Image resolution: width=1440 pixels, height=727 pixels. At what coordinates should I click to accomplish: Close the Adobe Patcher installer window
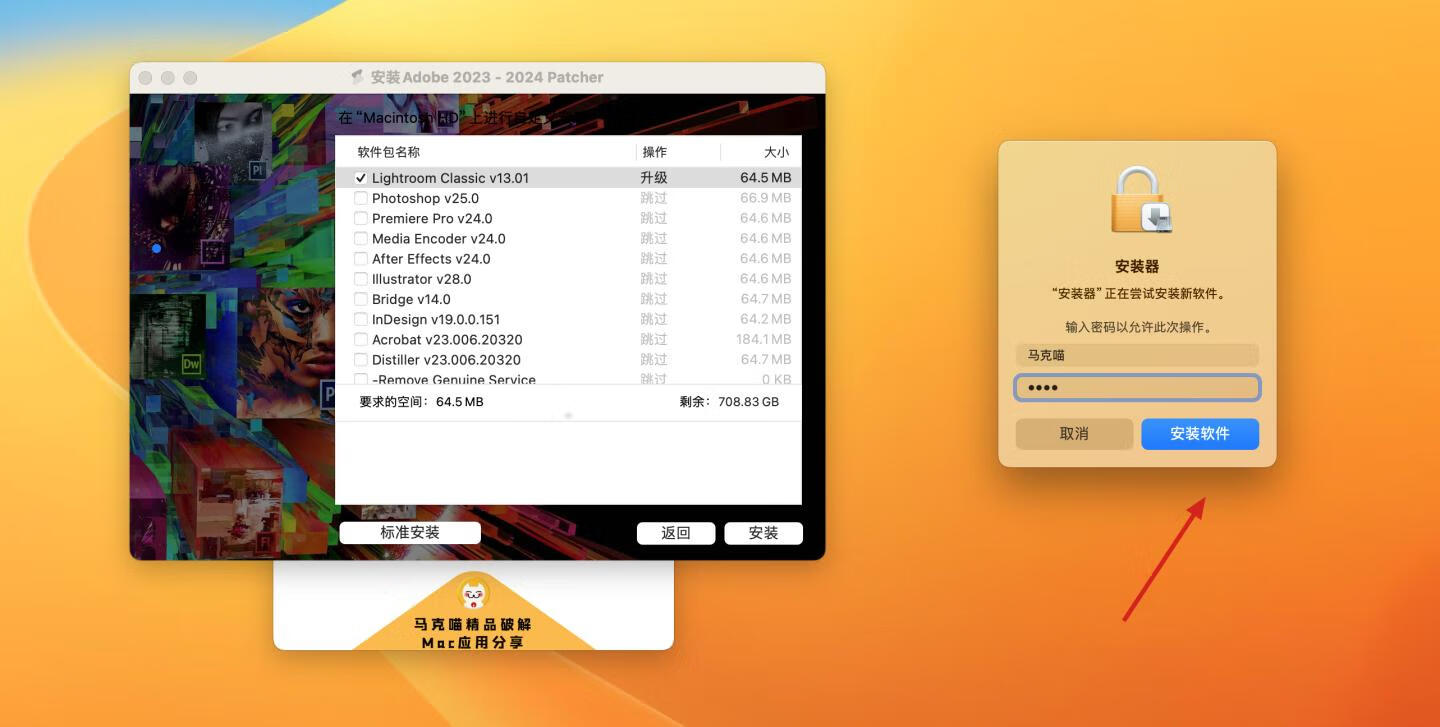[145, 77]
